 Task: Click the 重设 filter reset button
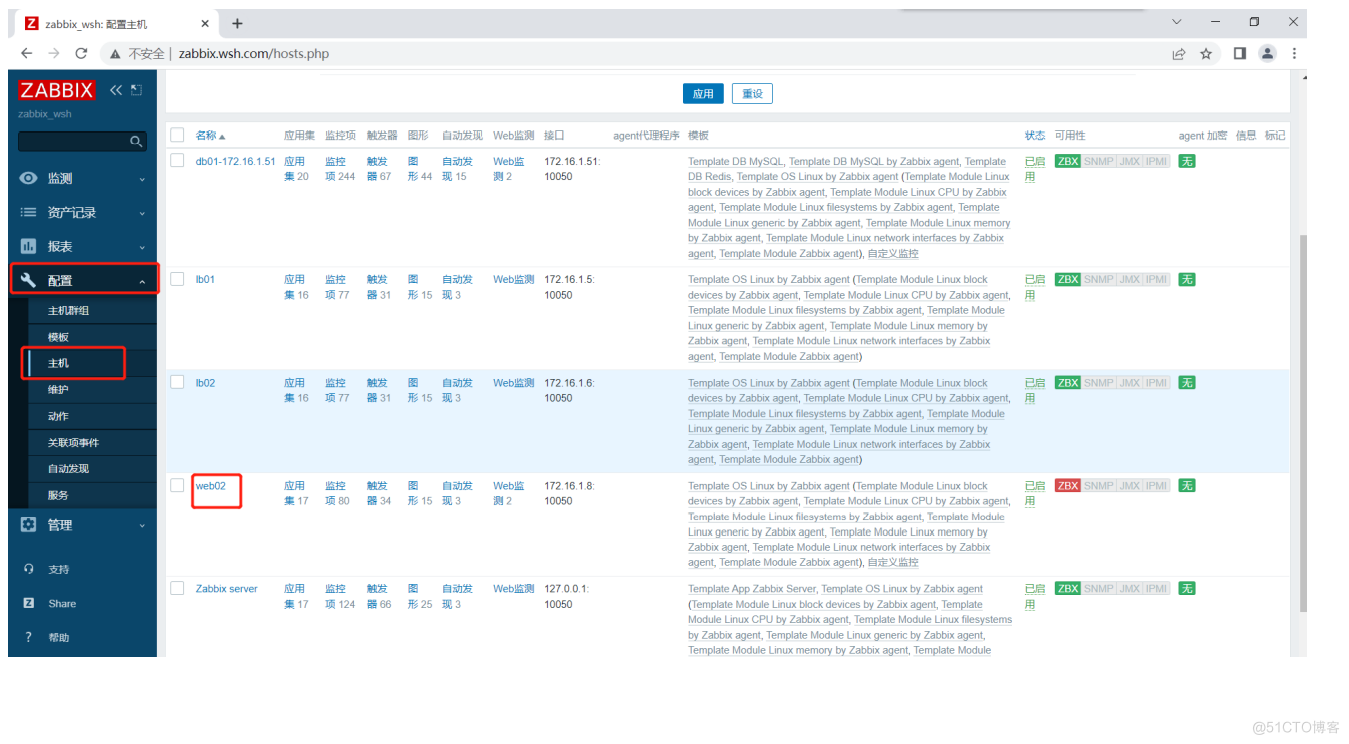752,93
